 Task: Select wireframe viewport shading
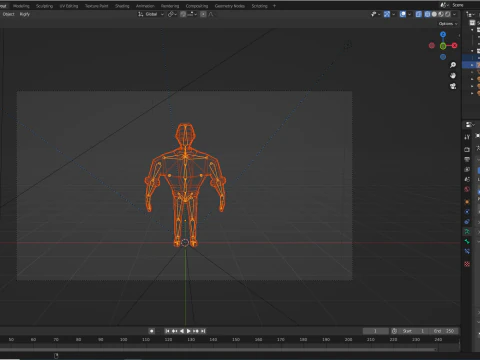click(427, 14)
